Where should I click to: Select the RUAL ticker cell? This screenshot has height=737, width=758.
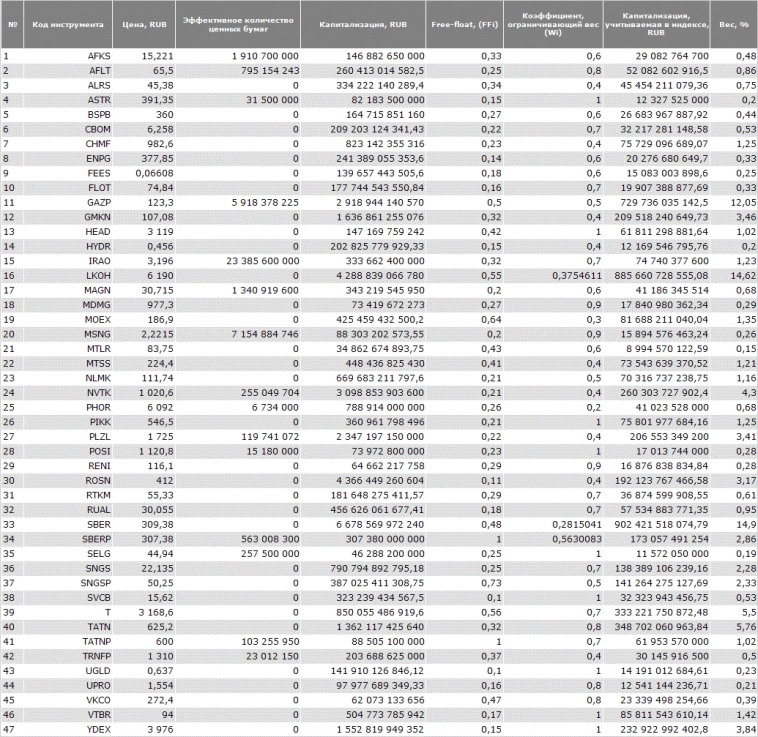point(68,510)
